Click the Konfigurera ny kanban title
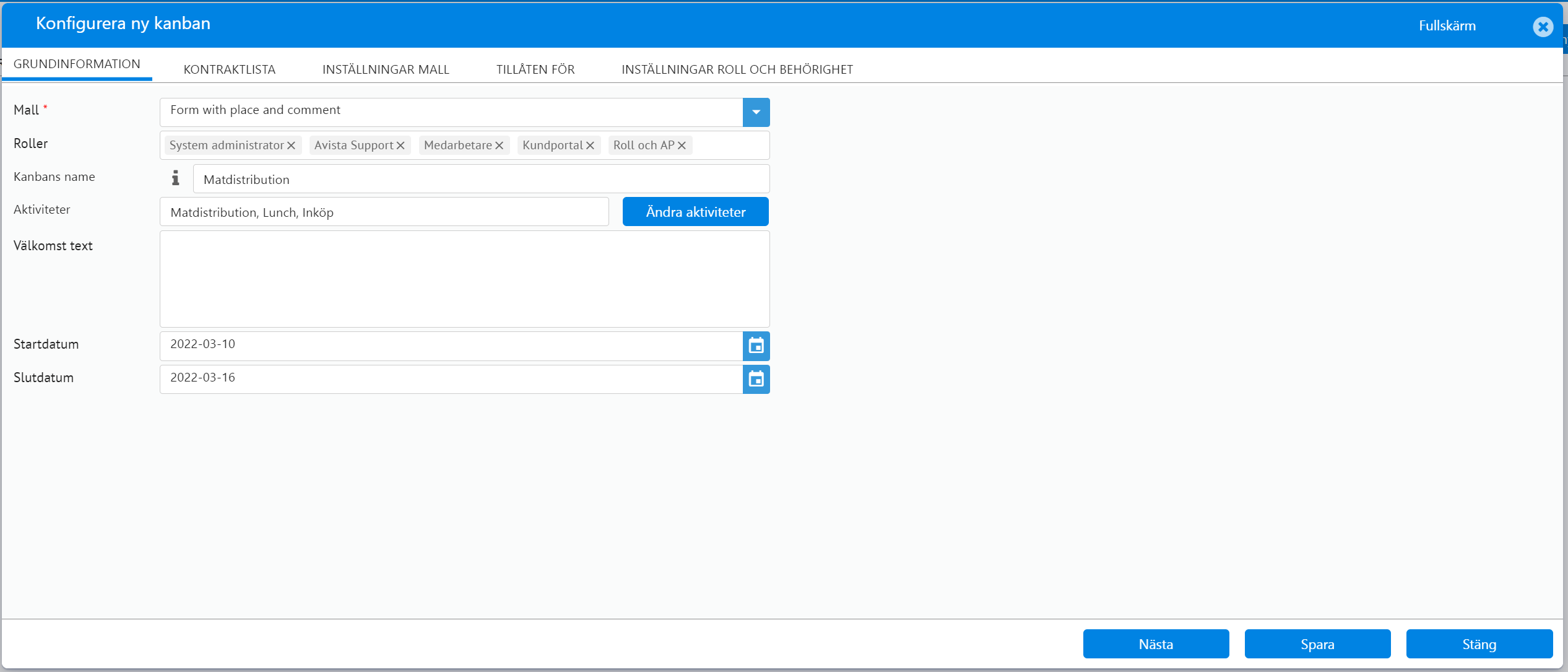The width and height of the screenshot is (1568, 672). pos(123,24)
